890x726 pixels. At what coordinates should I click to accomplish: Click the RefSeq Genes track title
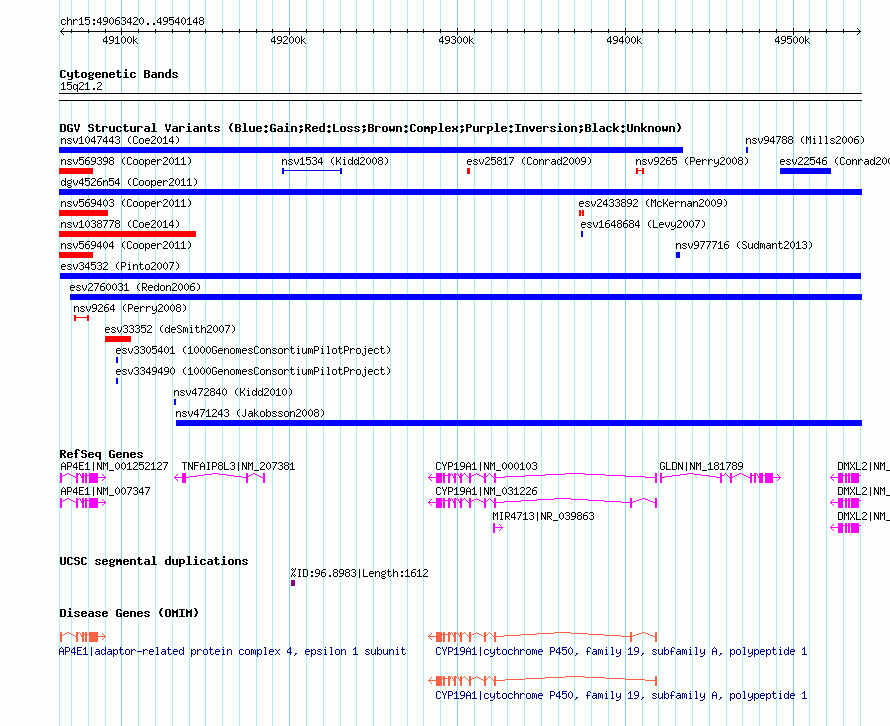click(101, 454)
